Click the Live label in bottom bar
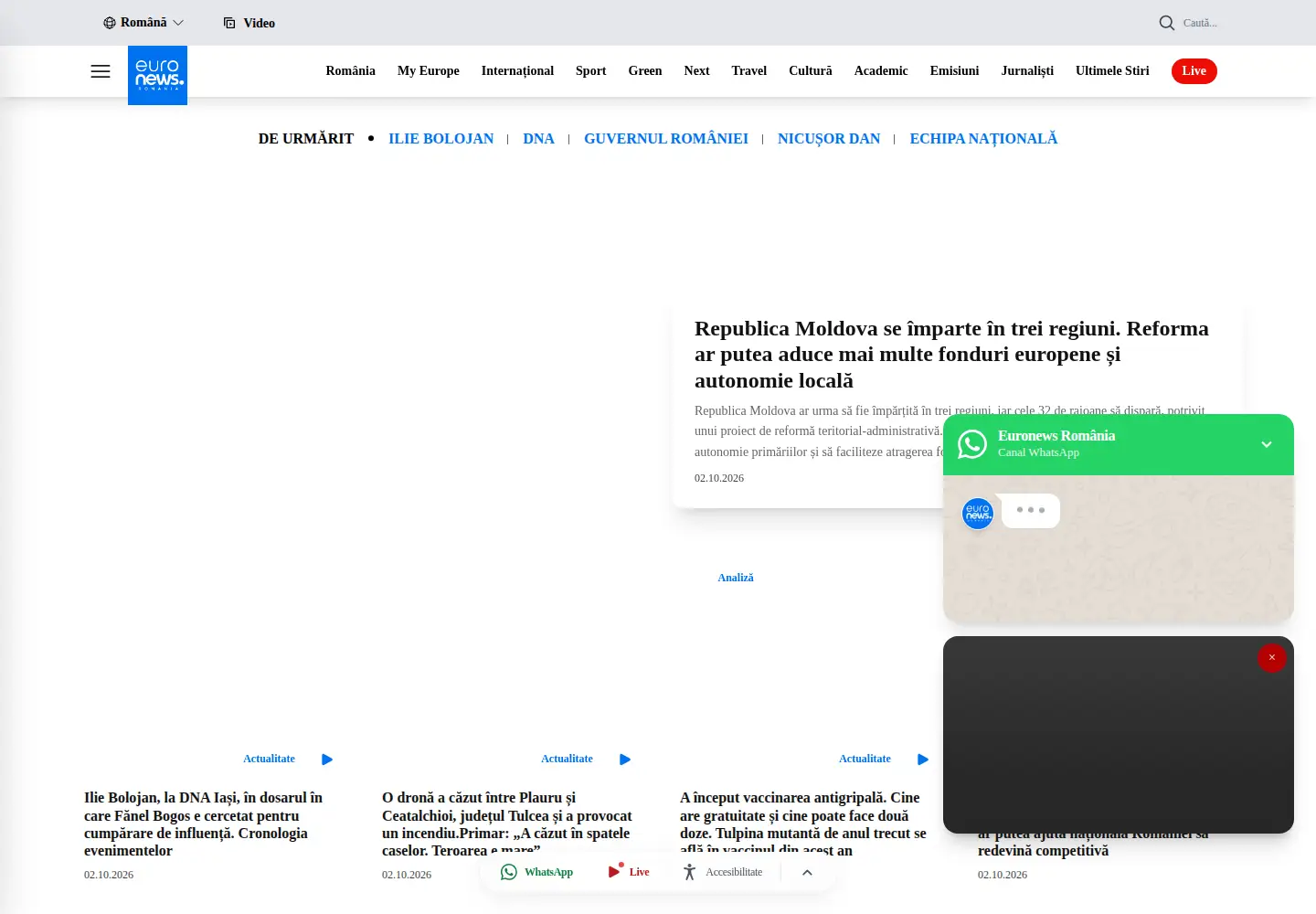 pos(640,872)
